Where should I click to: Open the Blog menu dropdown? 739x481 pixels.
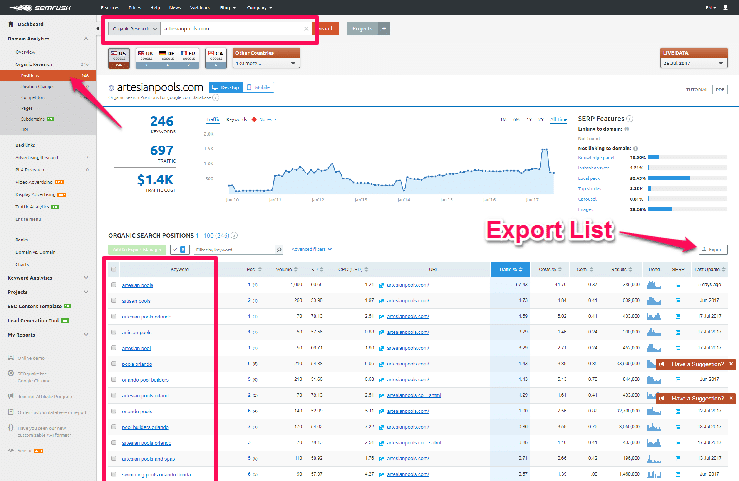[228, 8]
